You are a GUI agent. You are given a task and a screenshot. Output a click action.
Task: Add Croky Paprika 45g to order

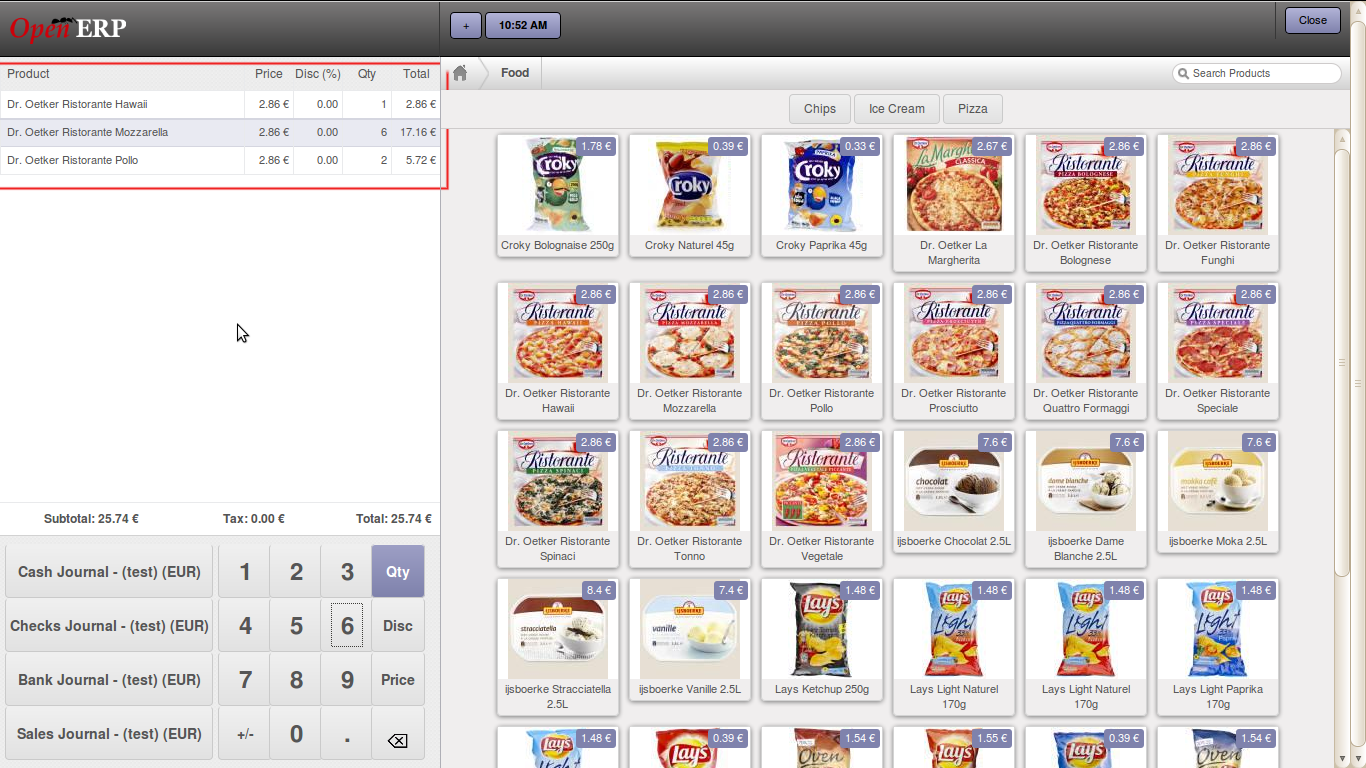coord(822,196)
